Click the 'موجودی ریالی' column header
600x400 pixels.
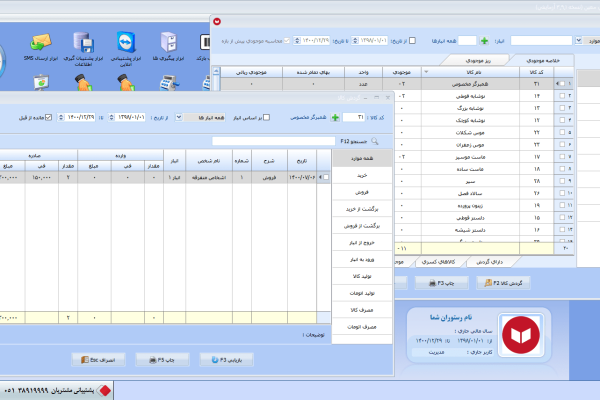tap(251, 72)
